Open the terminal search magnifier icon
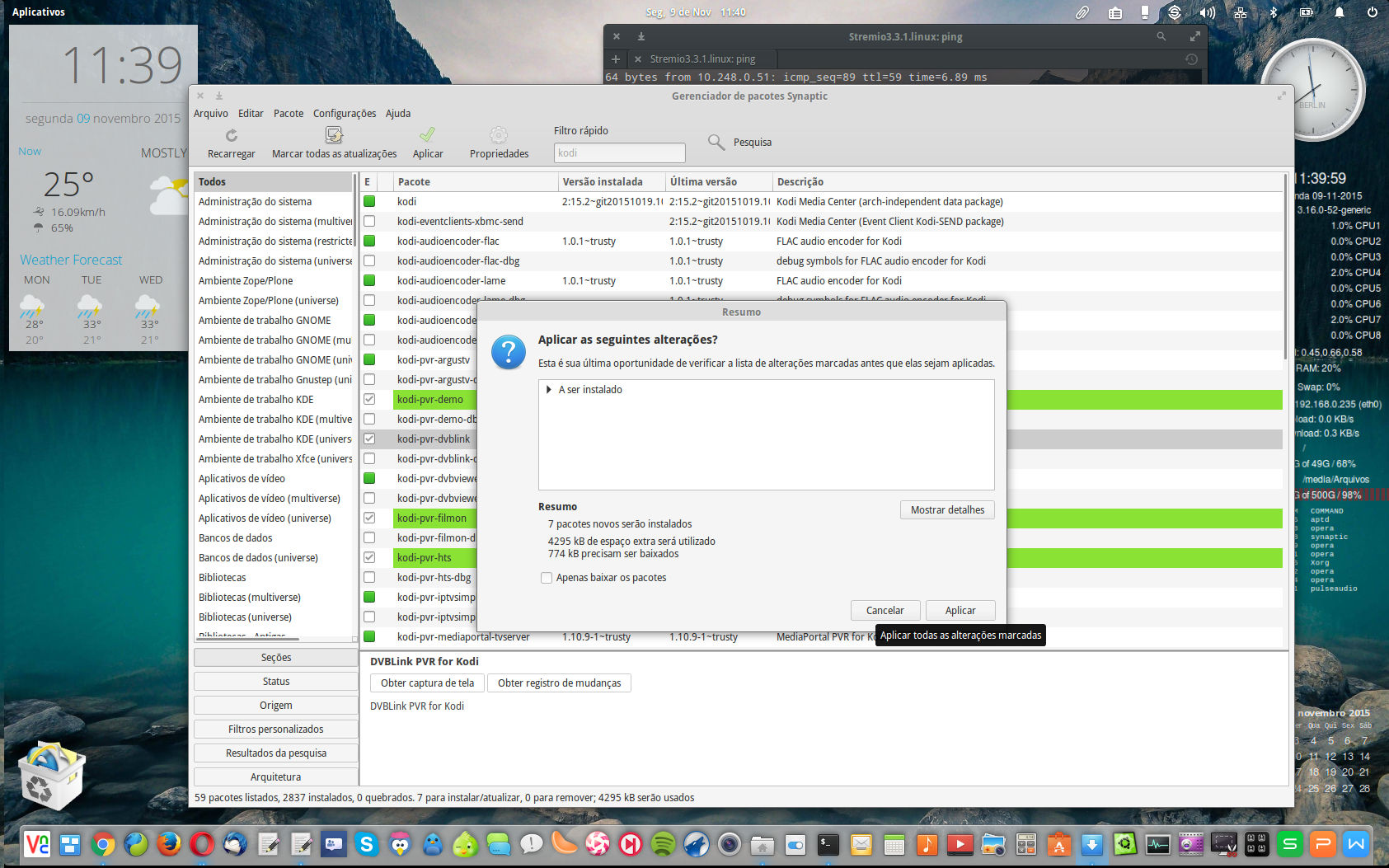 point(1161,36)
